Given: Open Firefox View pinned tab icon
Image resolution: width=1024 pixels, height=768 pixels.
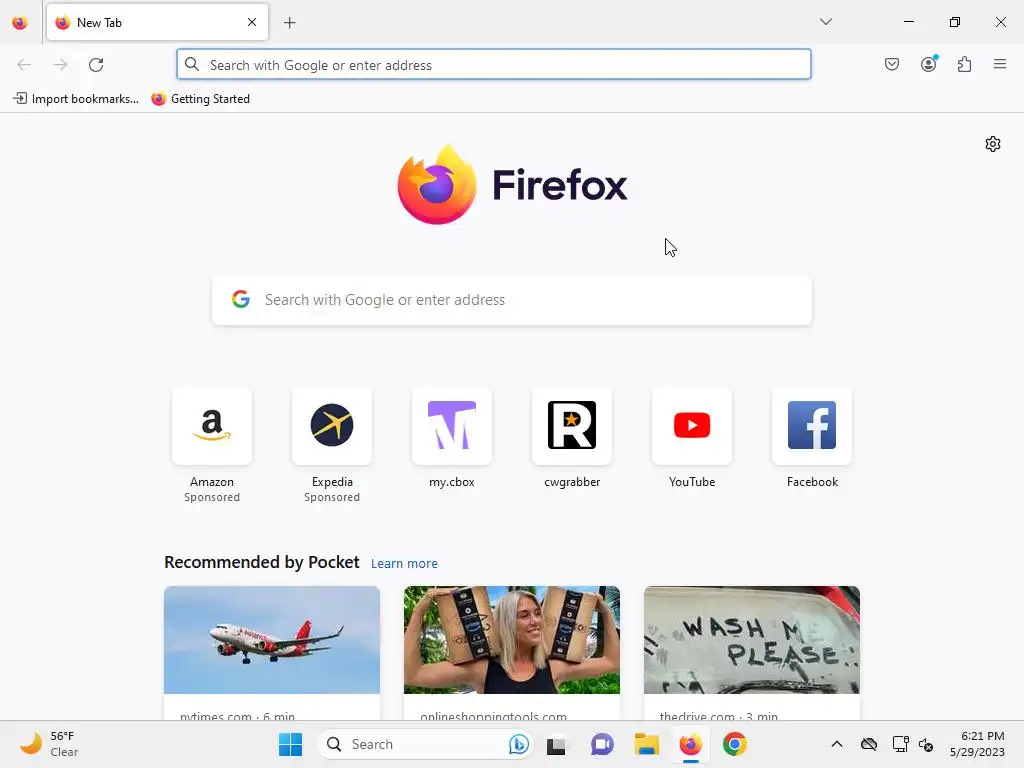Looking at the screenshot, I should (20, 23).
